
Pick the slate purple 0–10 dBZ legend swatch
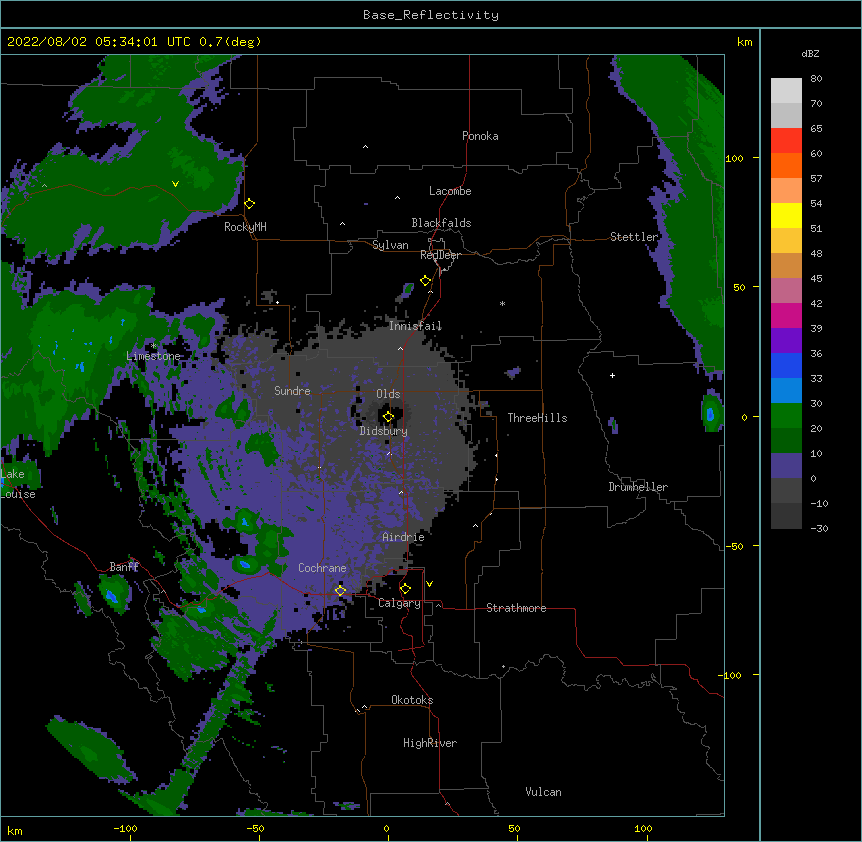[x=786, y=466]
